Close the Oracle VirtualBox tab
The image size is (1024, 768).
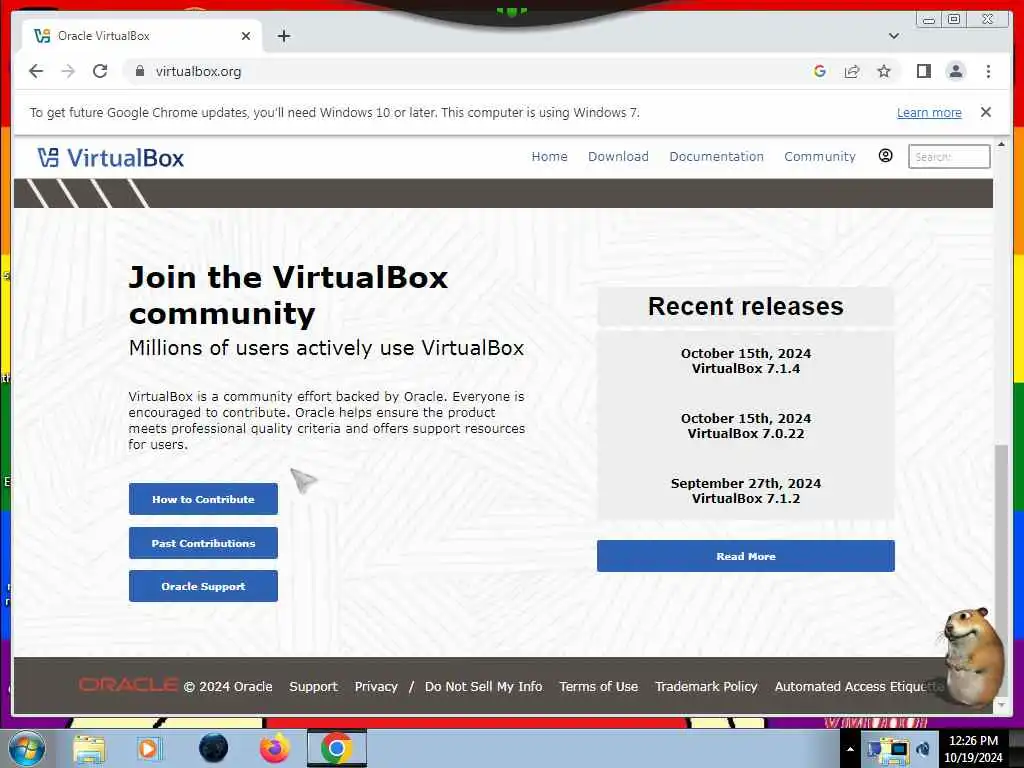pos(246,36)
